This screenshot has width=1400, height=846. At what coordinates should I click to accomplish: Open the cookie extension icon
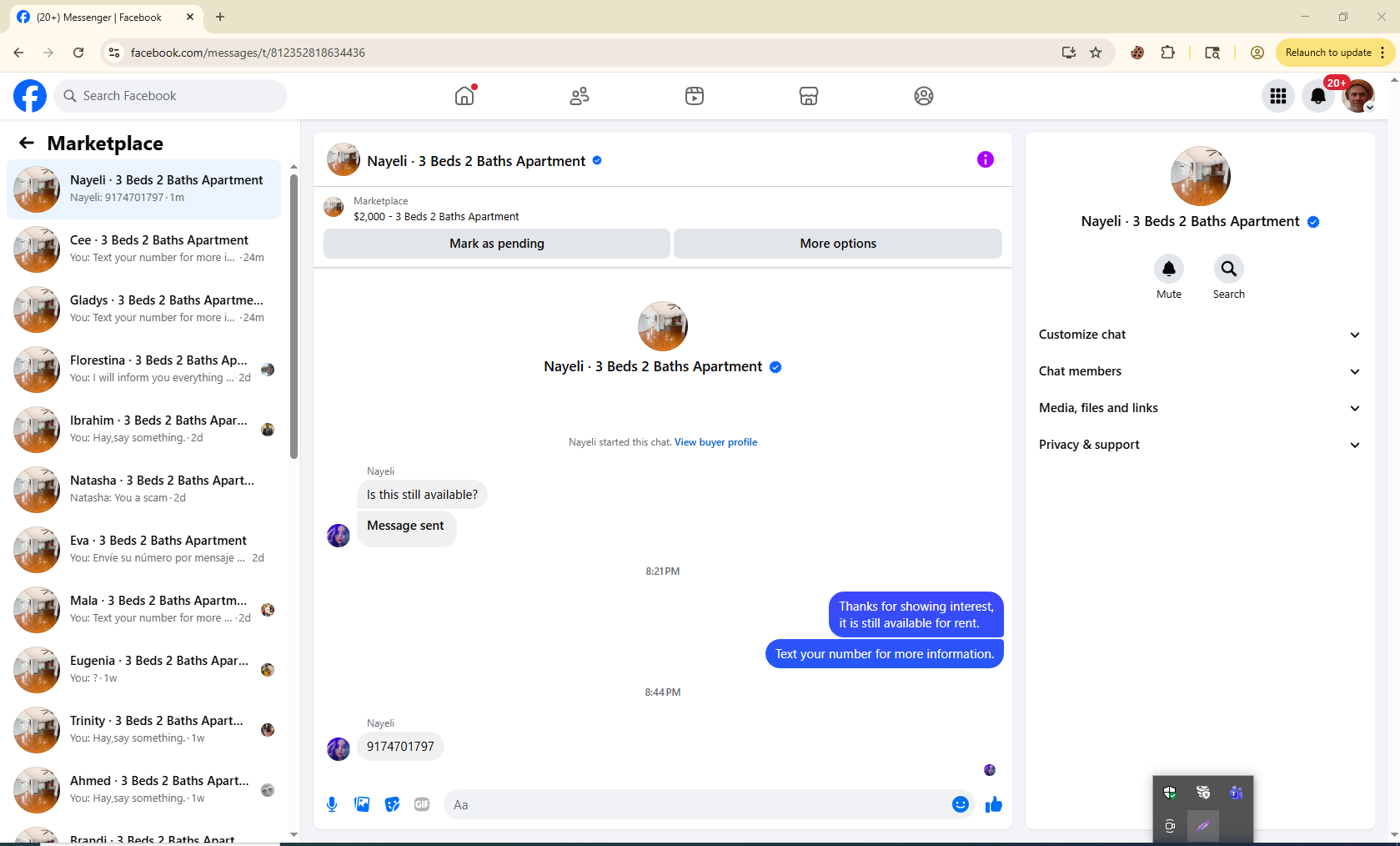tap(1137, 53)
